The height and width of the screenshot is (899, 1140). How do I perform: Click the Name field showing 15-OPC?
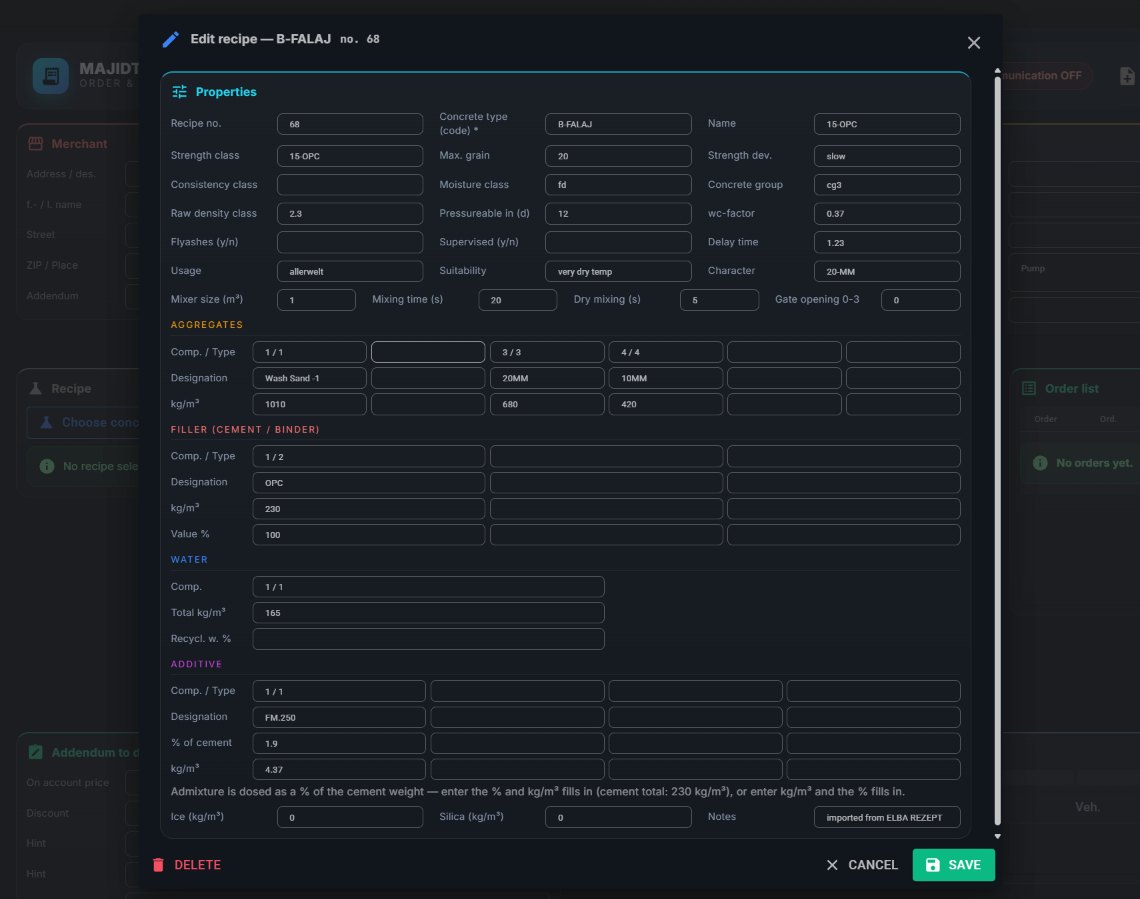(x=887, y=124)
